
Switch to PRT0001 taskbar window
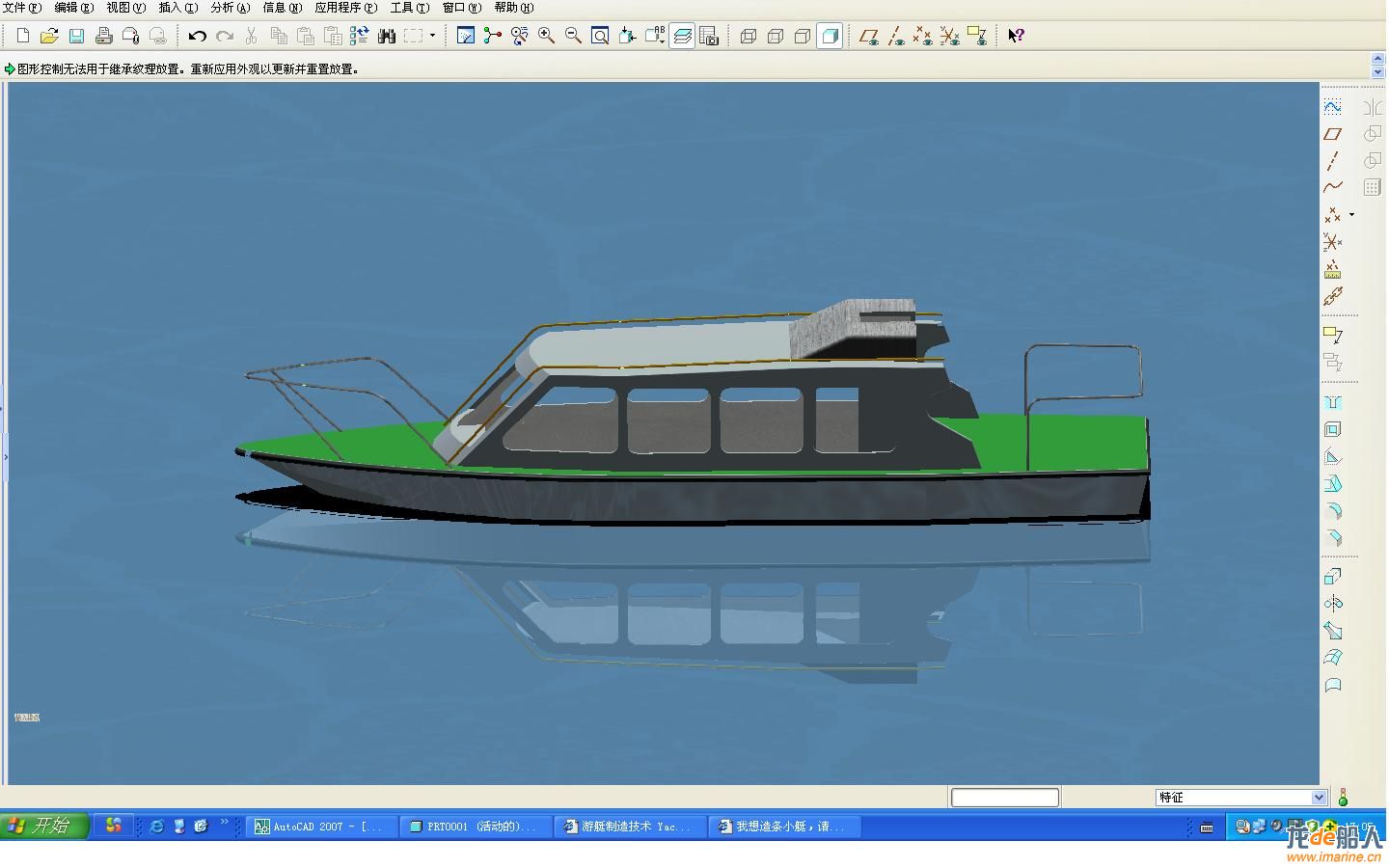click(477, 827)
